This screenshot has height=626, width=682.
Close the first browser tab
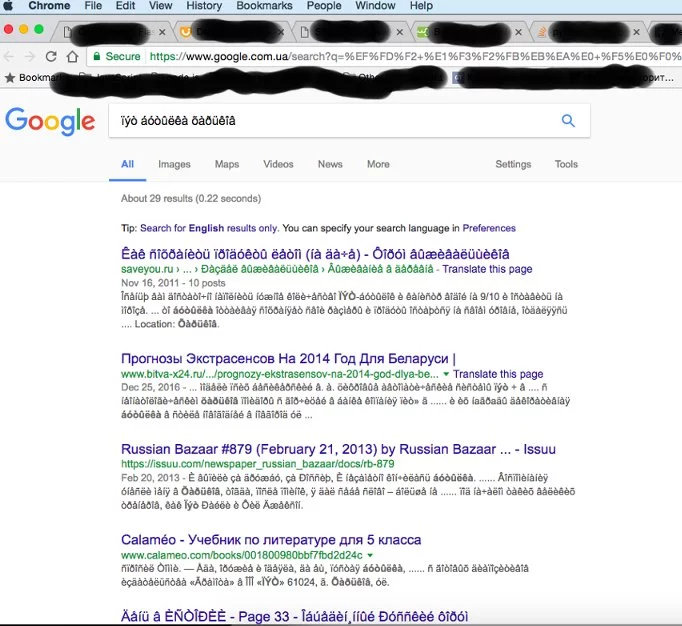[x=162, y=32]
